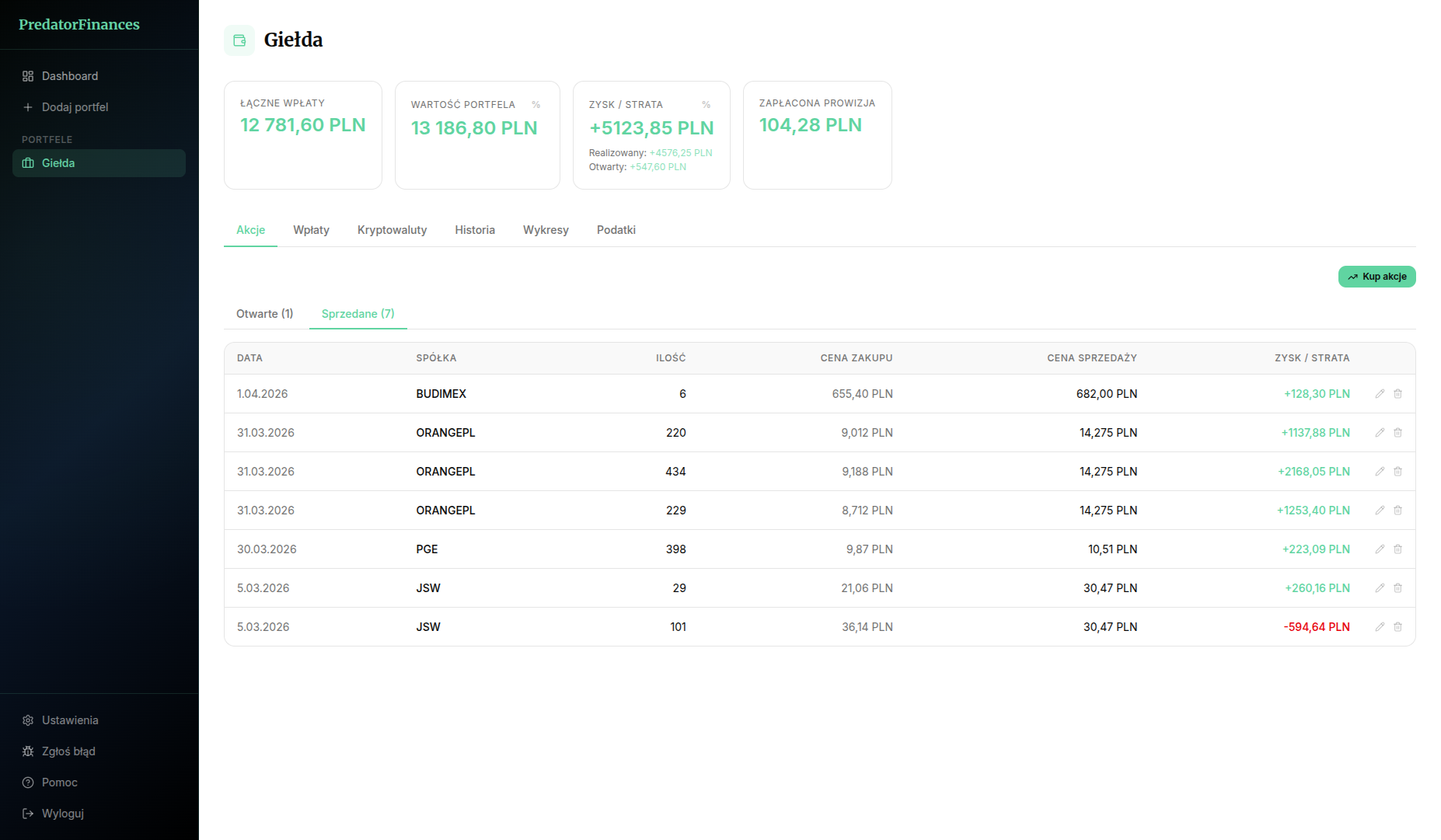The width and height of the screenshot is (1441, 840).
Task: Log out using Wyloguj
Action: 62,814
